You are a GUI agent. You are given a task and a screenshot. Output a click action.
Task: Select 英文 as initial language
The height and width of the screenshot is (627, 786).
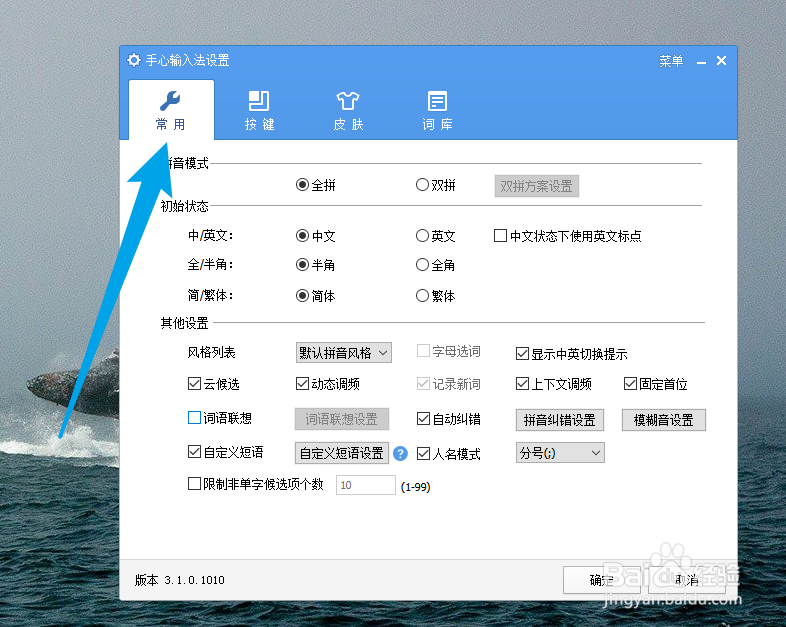(422, 236)
